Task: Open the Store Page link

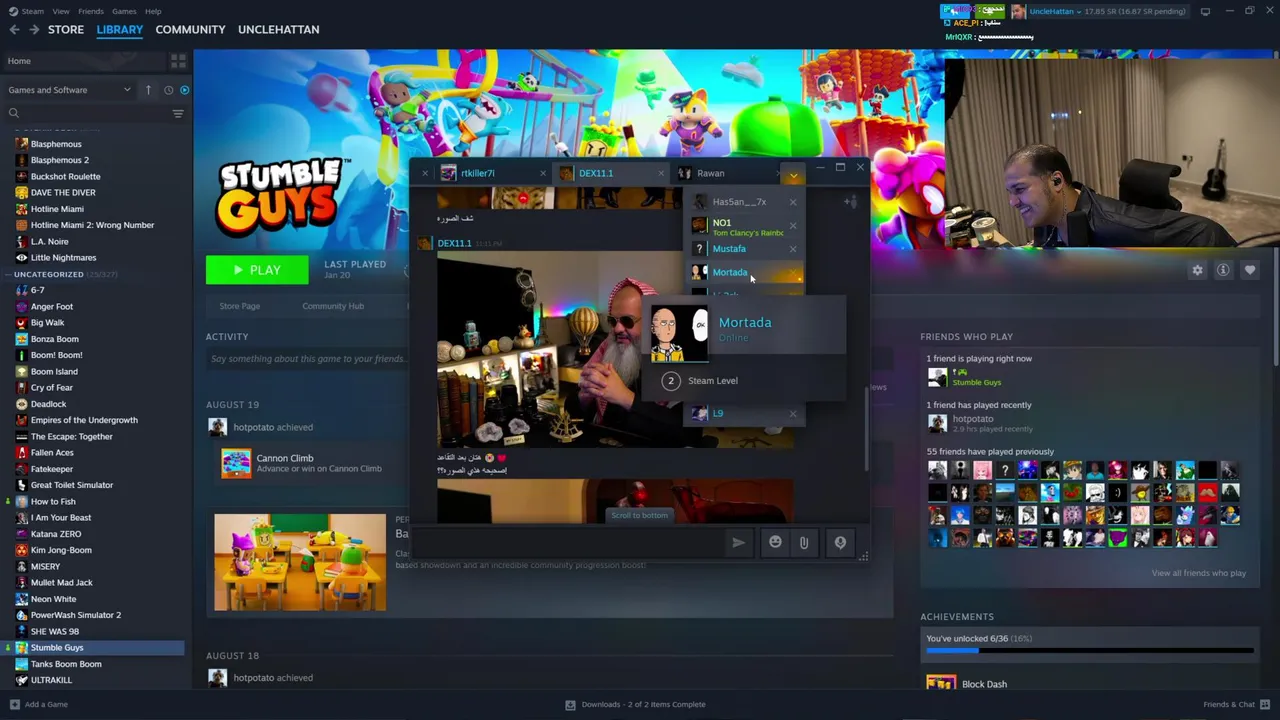Action: tap(239, 306)
